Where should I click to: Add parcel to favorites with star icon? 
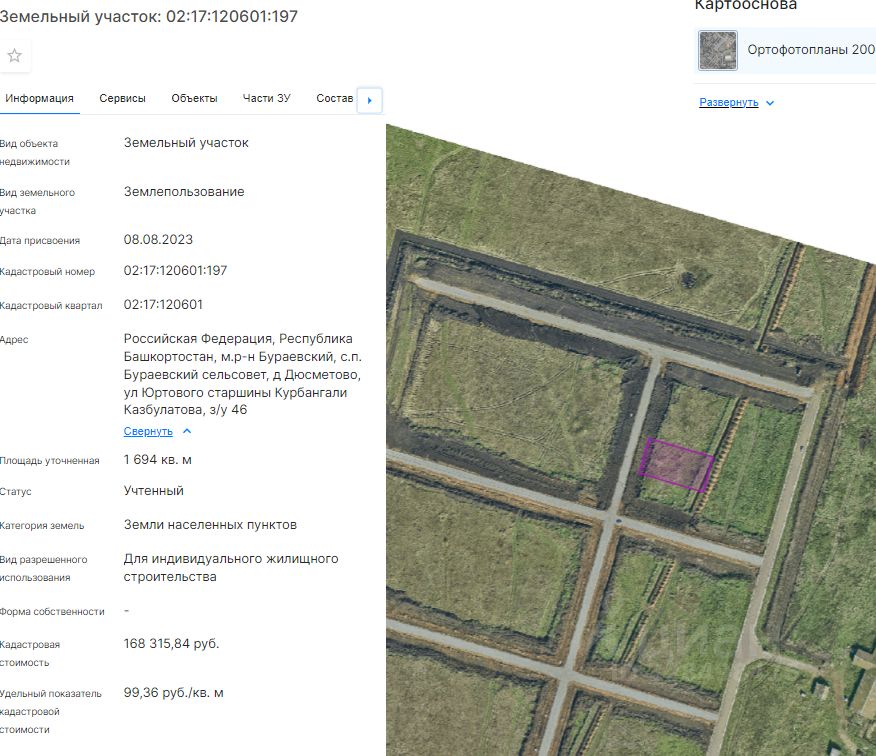[15, 55]
